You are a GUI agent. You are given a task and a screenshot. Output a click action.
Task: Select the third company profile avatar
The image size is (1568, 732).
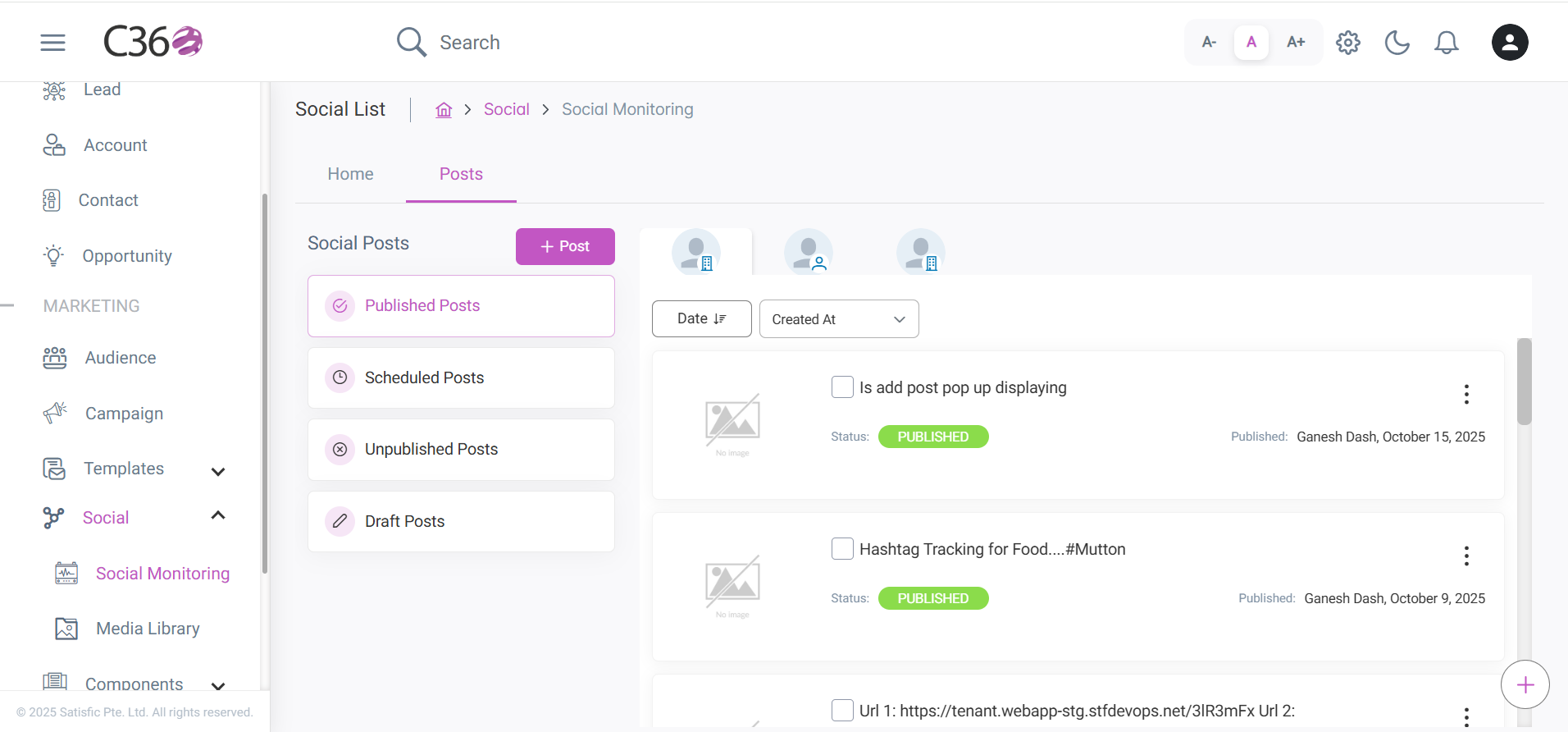tap(921, 252)
